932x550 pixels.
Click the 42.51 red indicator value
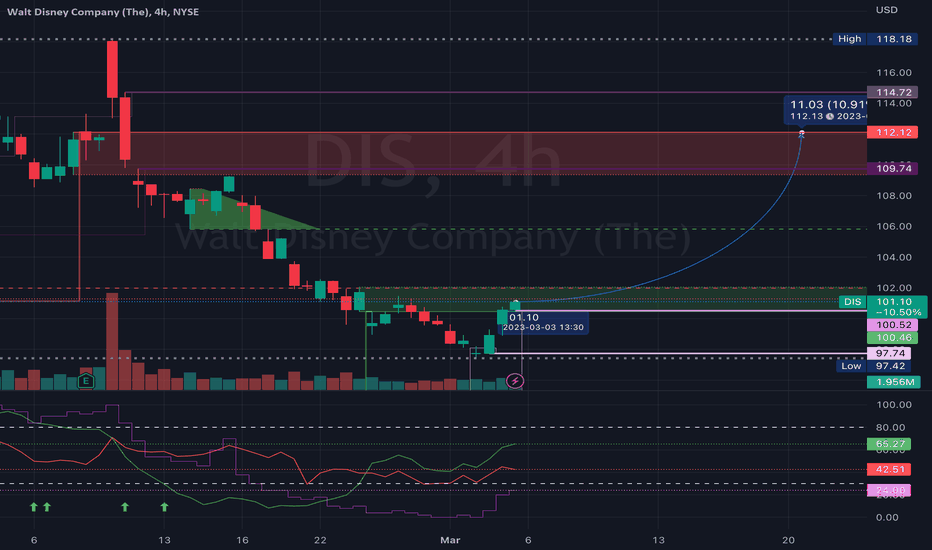(889, 469)
